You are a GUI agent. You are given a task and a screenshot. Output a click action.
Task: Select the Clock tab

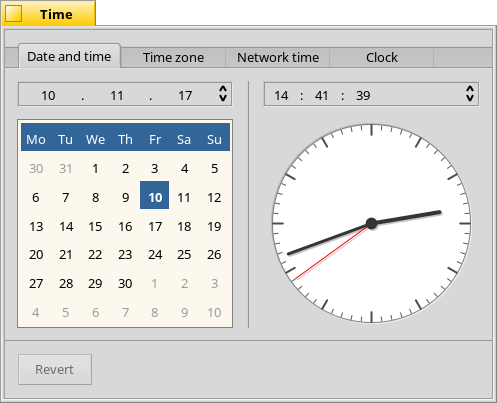pyautogui.click(x=382, y=58)
